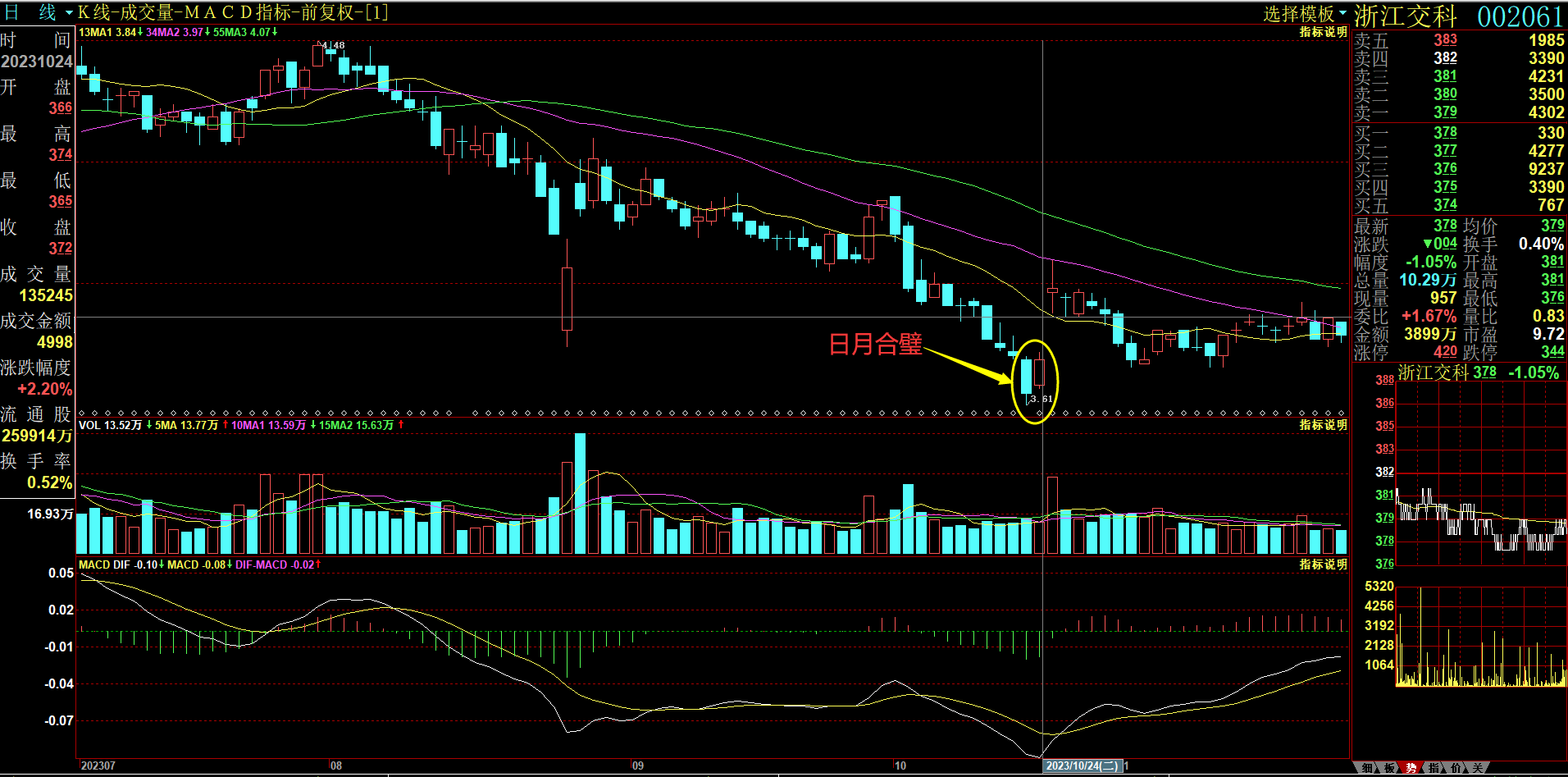Switch to the 板 tab
Viewport: 1568px width, 777px height.
point(1389,768)
